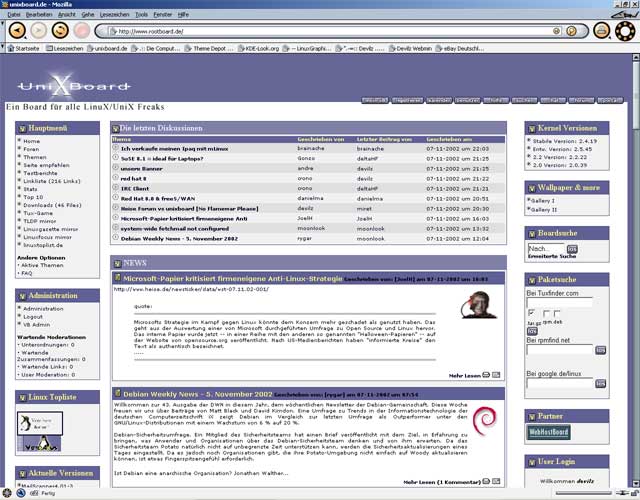This screenshot has width=640, height=500.
Task: Click the red Stop loading button
Action: (82, 31)
